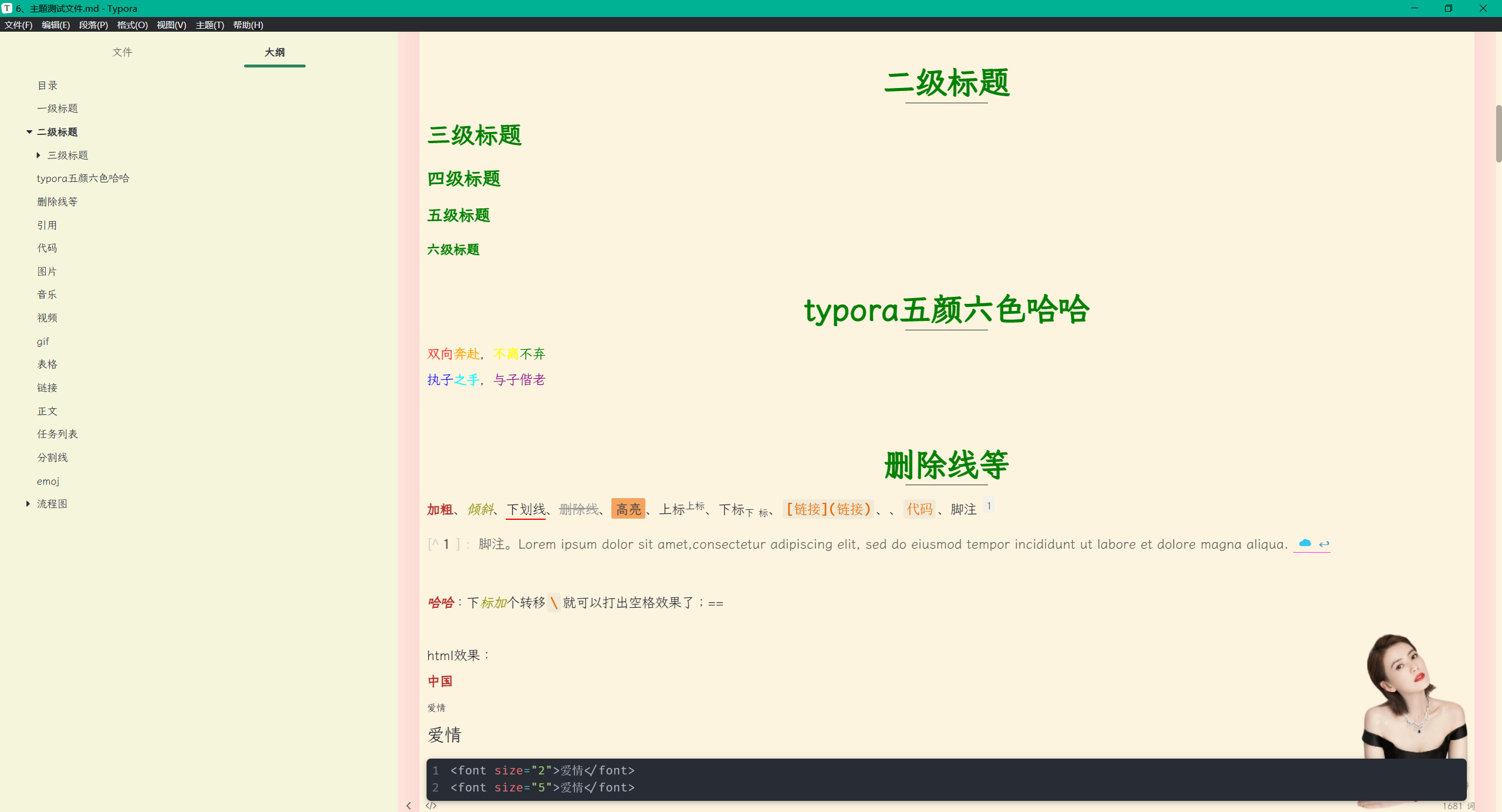The image size is (1502, 812).
Task: Go to 任务列表 outline entry
Action: [x=57, y=434]
